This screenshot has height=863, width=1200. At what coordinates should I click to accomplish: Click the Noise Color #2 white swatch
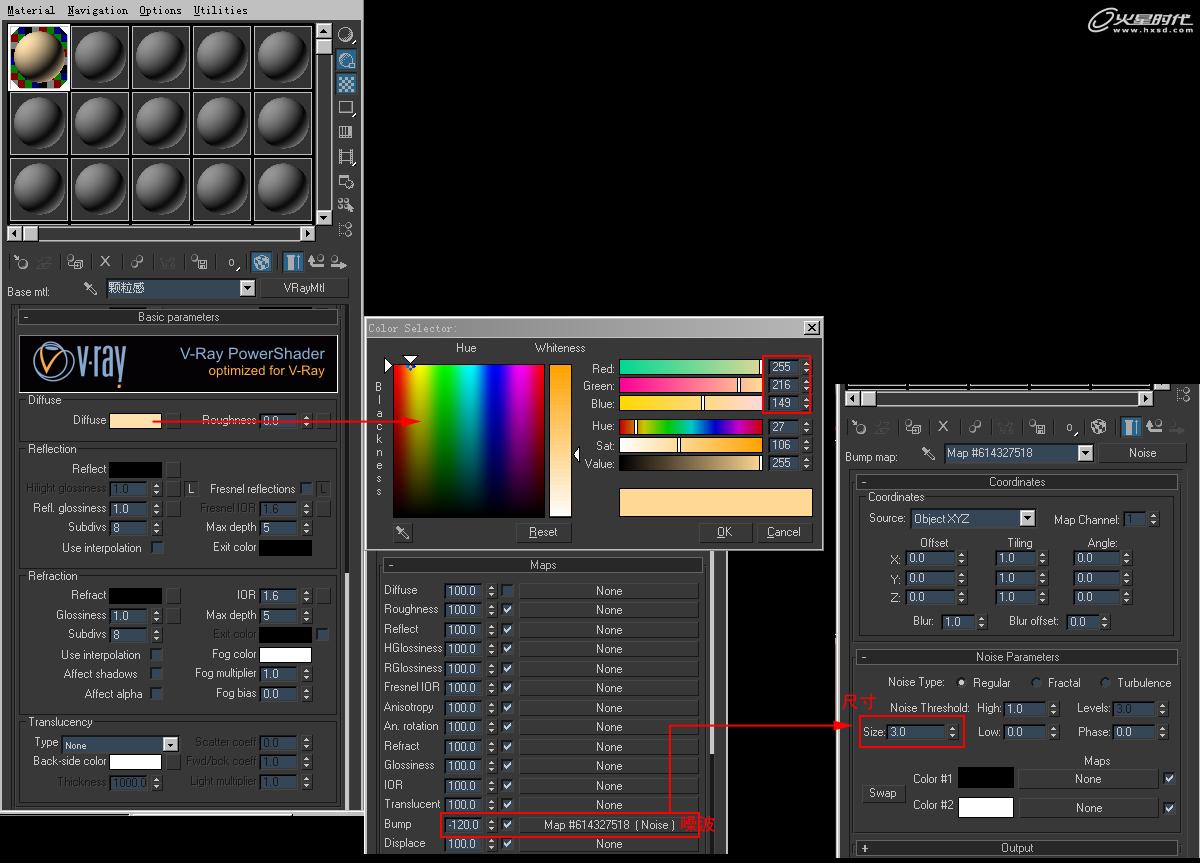[986, 807]
